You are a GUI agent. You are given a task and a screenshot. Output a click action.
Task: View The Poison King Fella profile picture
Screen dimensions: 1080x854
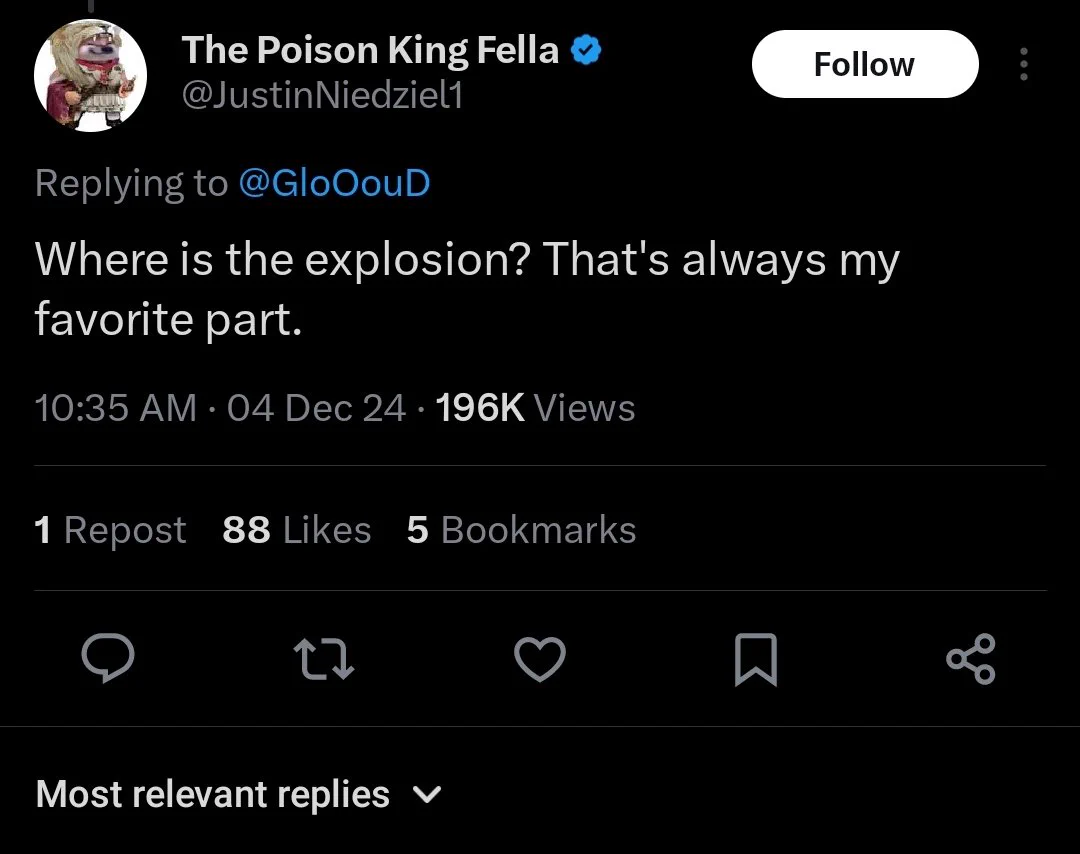(x=90, y=75)
